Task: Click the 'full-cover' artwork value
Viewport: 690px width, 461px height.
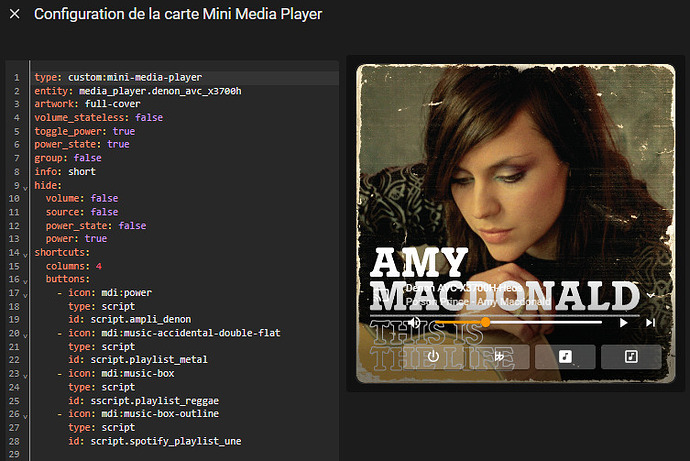Action: (x=113, y=104)
